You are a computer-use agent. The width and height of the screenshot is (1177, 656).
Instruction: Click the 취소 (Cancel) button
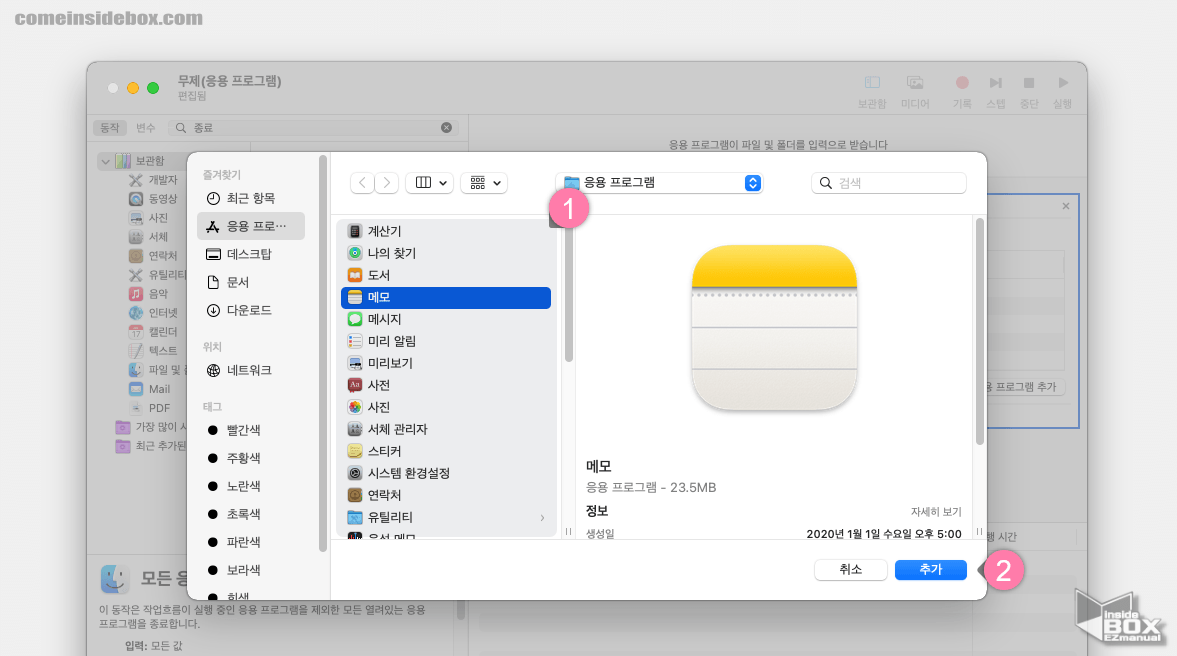click(x=850, y=570)
